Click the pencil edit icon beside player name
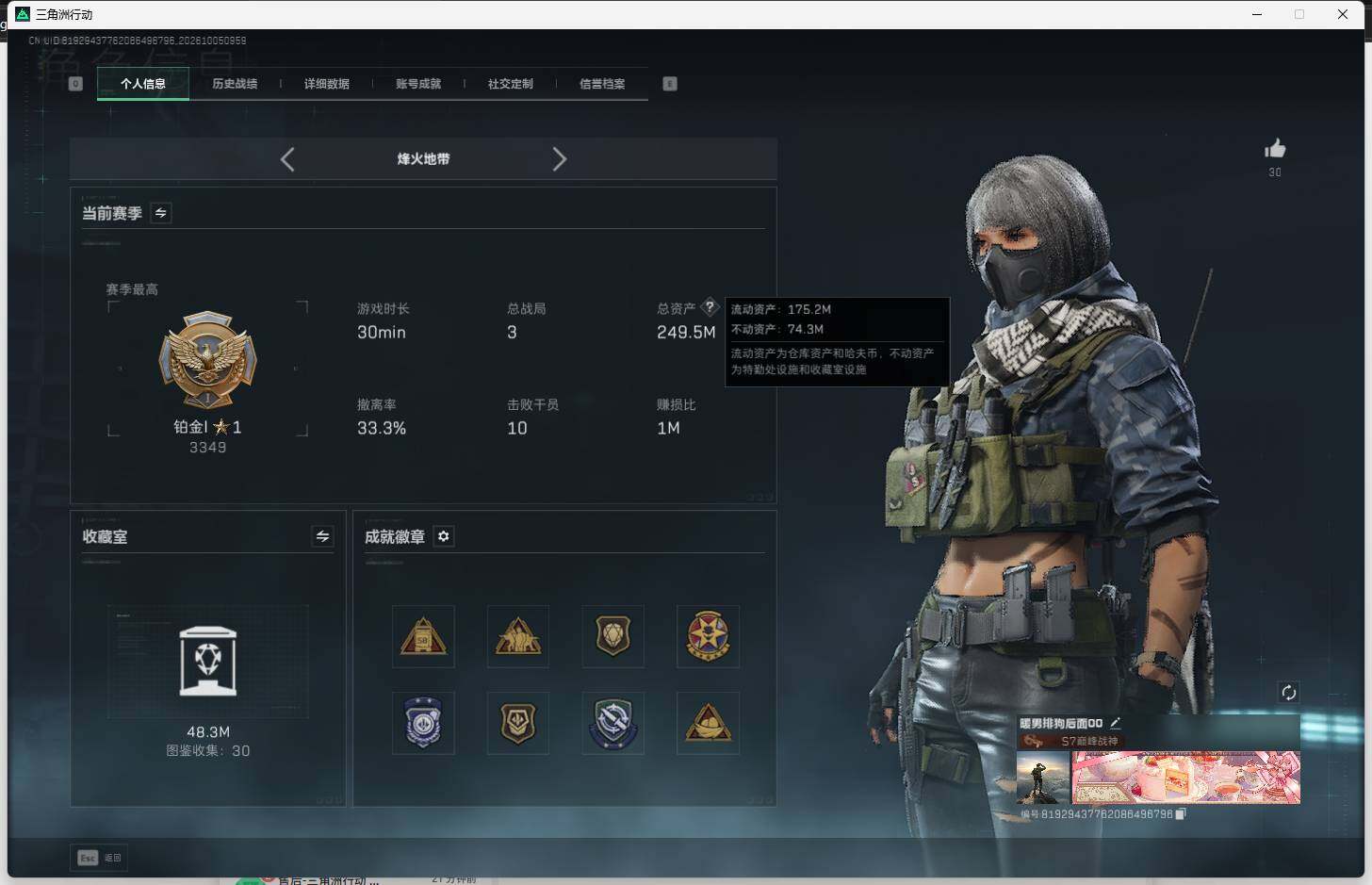Viewport: 1372px width, 885px height. click(1116, 723)
